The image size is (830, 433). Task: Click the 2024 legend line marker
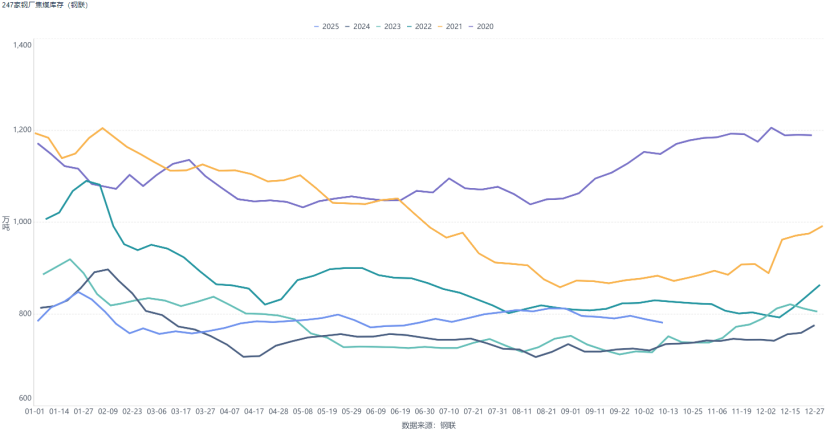347,26
